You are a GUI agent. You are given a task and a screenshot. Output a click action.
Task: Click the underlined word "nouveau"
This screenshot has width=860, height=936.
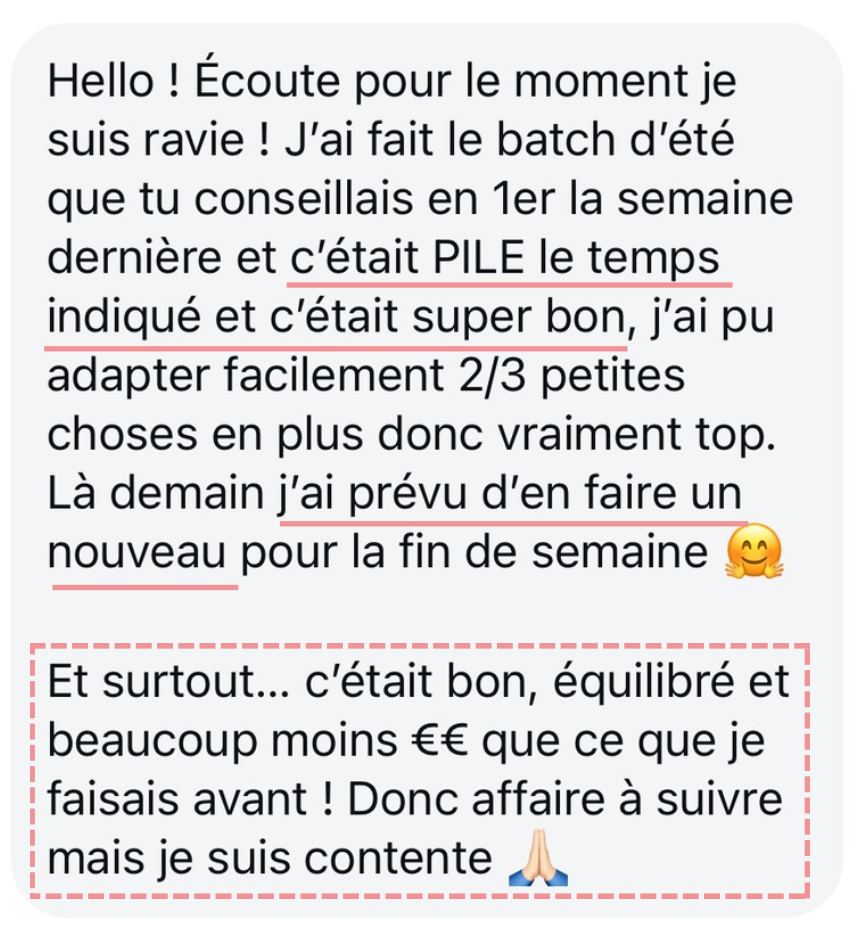coord(137,553)
